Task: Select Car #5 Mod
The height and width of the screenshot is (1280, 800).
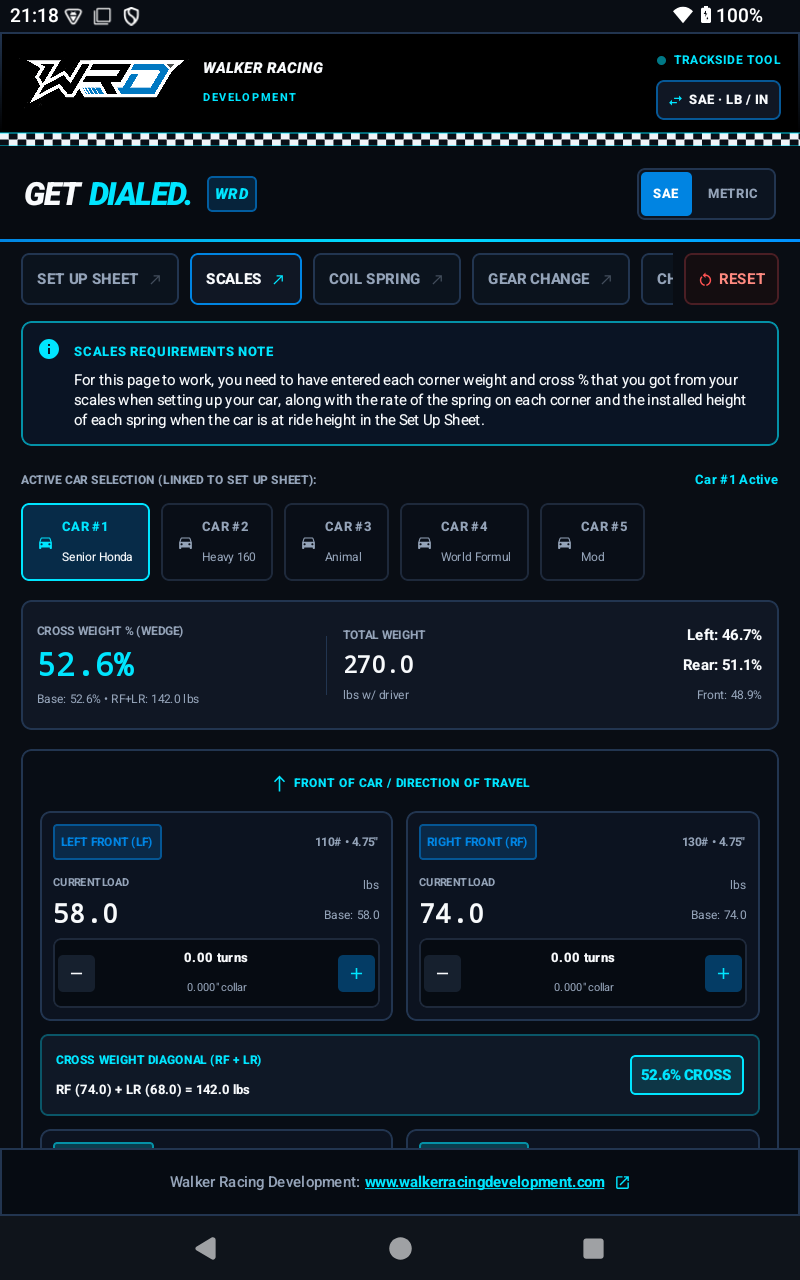Action: pyautogui.click(x=592, y=542)
